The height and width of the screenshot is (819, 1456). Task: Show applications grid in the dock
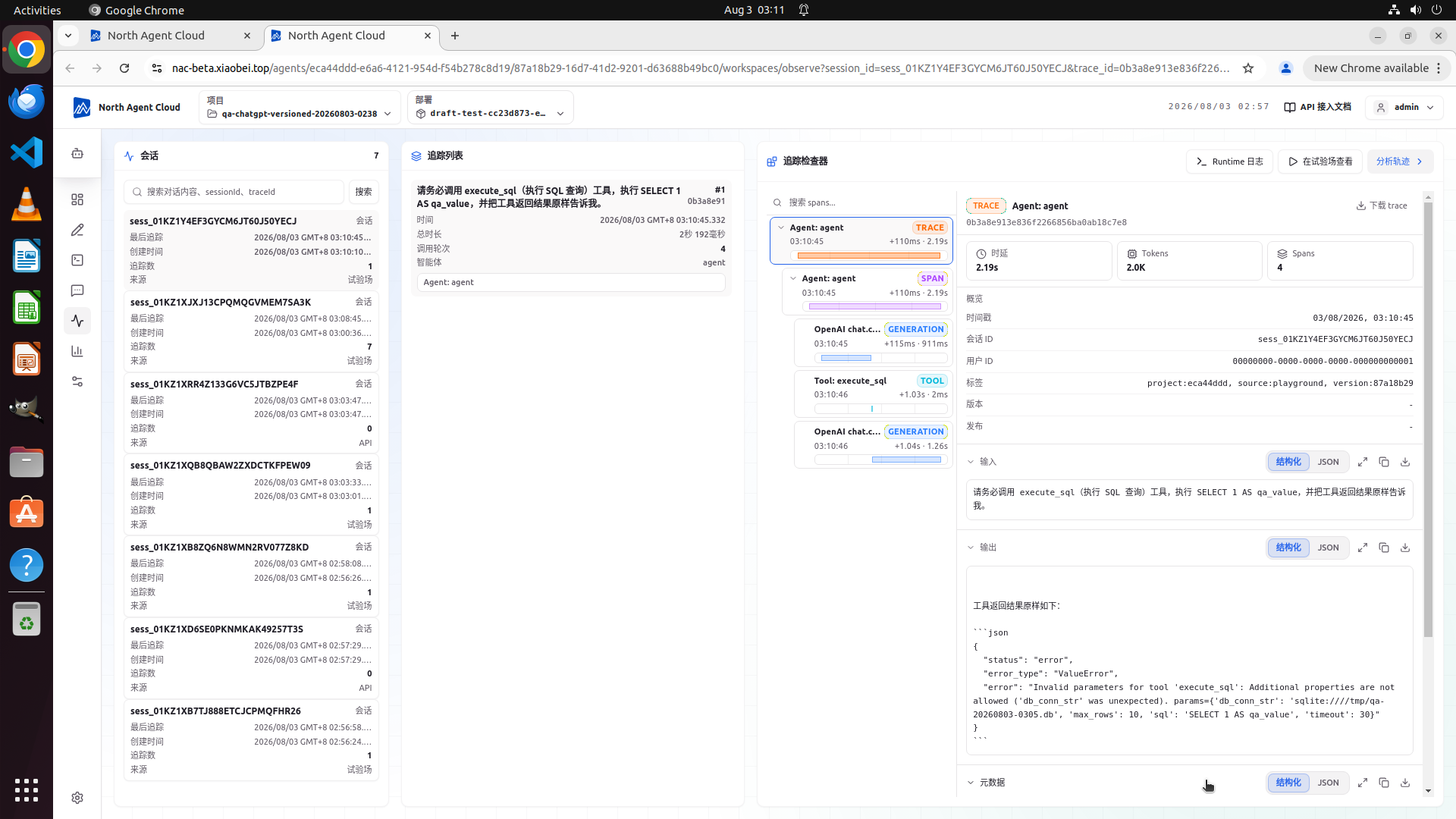[x=27, y=789]
